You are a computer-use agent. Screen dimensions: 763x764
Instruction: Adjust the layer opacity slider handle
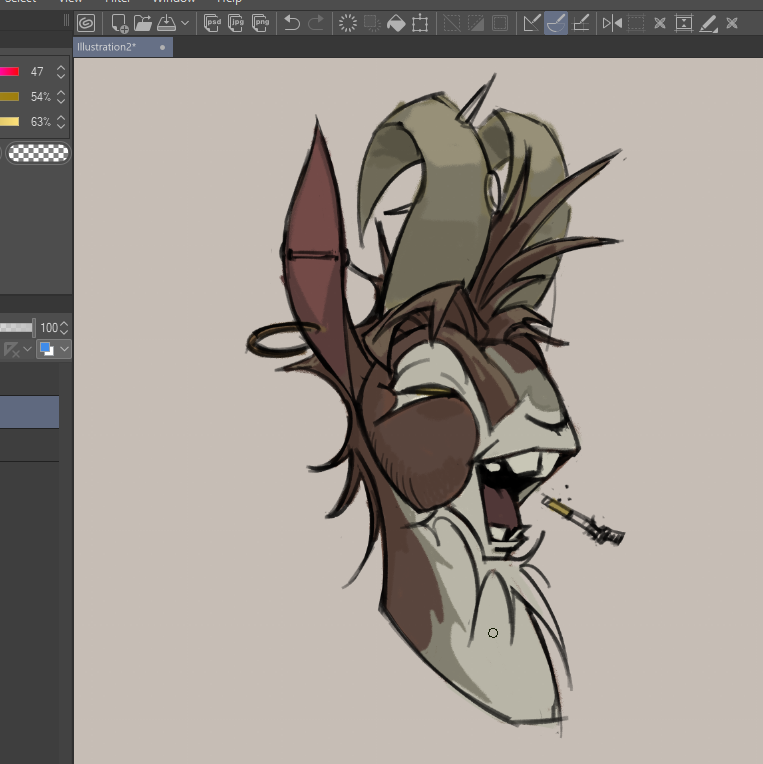[x=34, y=327]
